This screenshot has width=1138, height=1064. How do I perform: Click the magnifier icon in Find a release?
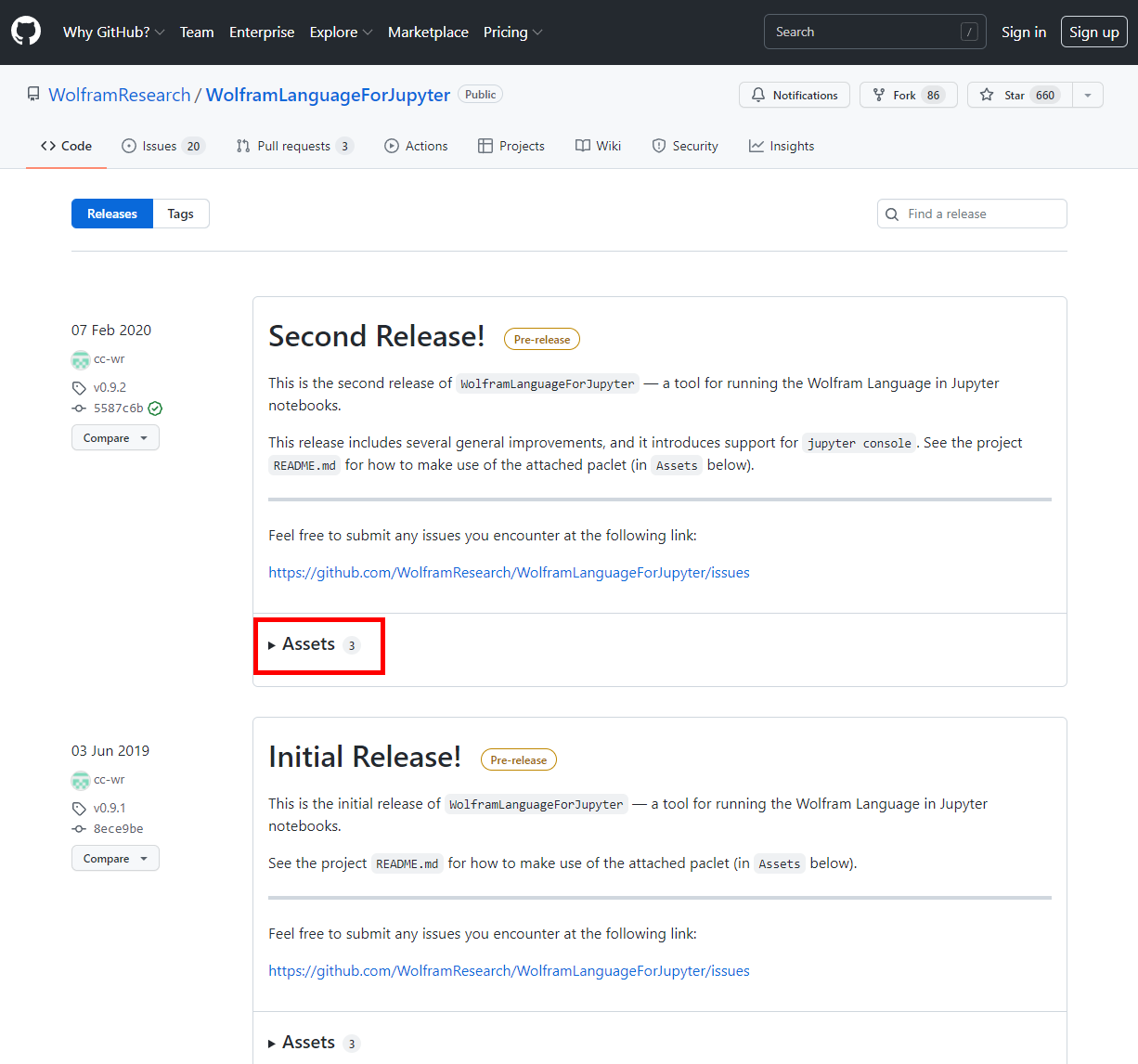pyautogui.click(x=892, y=214)
